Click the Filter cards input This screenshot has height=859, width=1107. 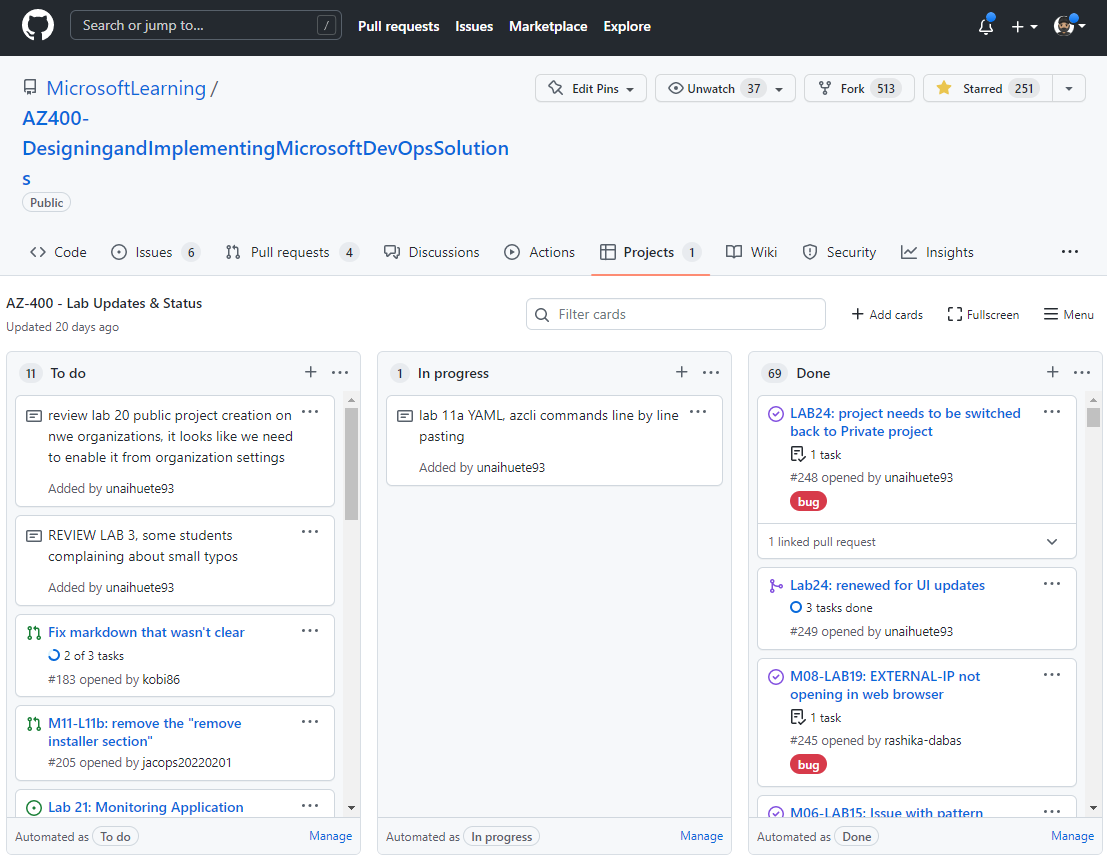pyautogui.click(x=676, y=314)
